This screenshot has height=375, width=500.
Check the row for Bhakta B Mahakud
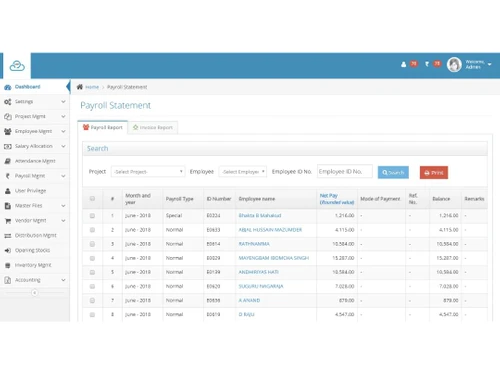tap(92, 216)
